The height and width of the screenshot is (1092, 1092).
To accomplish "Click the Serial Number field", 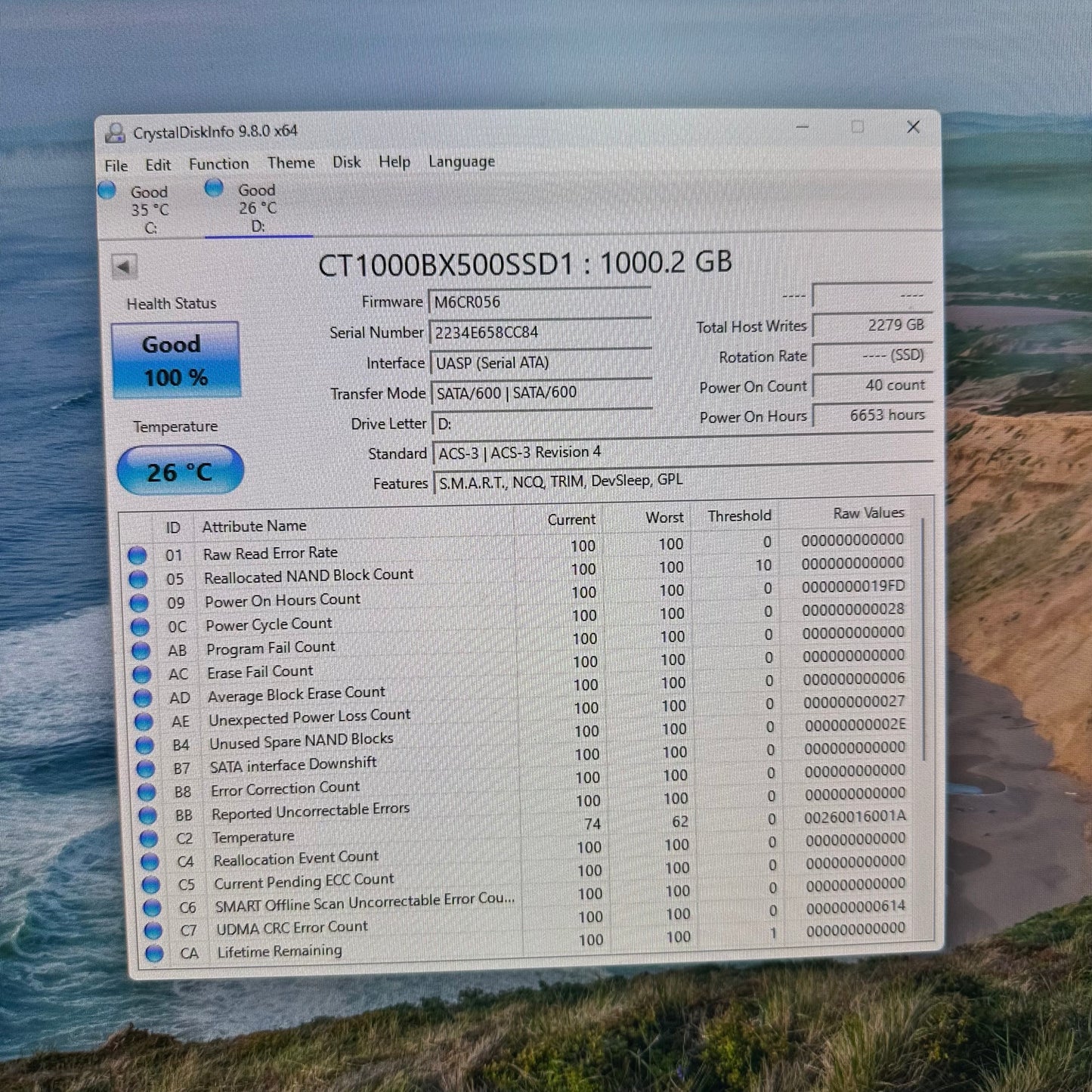I will click(x=540, y=332).
